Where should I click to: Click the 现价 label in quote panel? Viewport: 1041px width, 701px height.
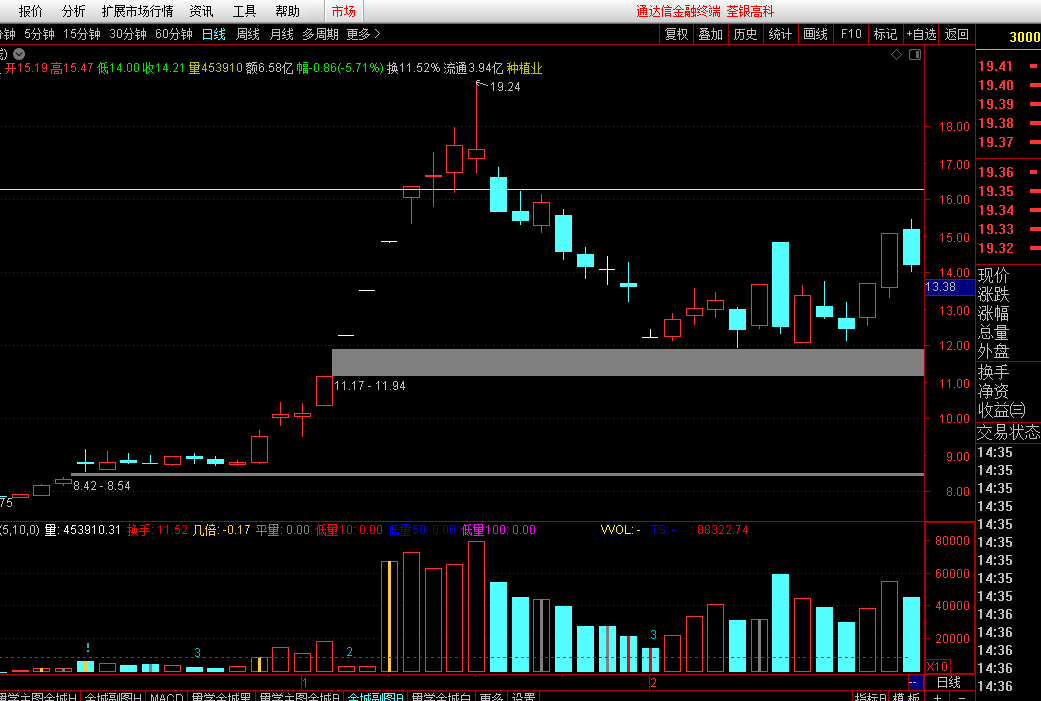(x=993, y=275)
